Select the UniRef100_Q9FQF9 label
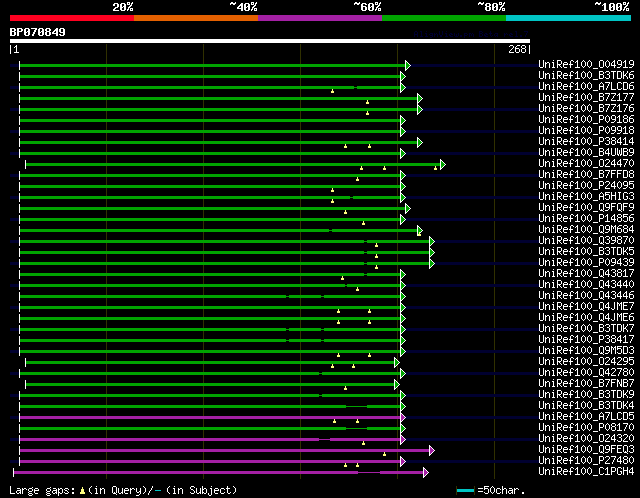The image size is (640, 498). (586, 208)
